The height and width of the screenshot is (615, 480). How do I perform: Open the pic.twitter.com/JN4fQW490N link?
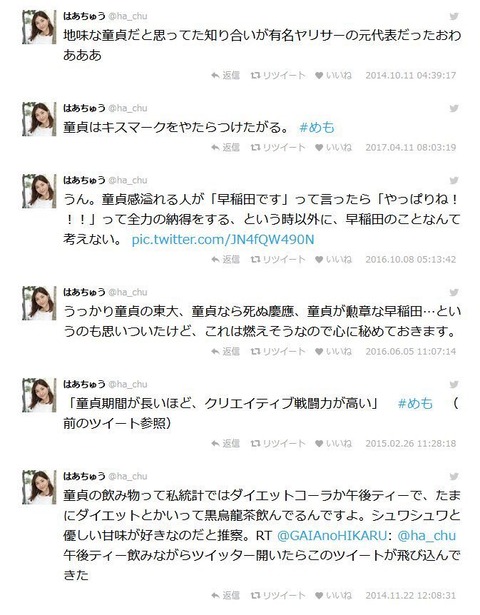click(x=223, y=240)
